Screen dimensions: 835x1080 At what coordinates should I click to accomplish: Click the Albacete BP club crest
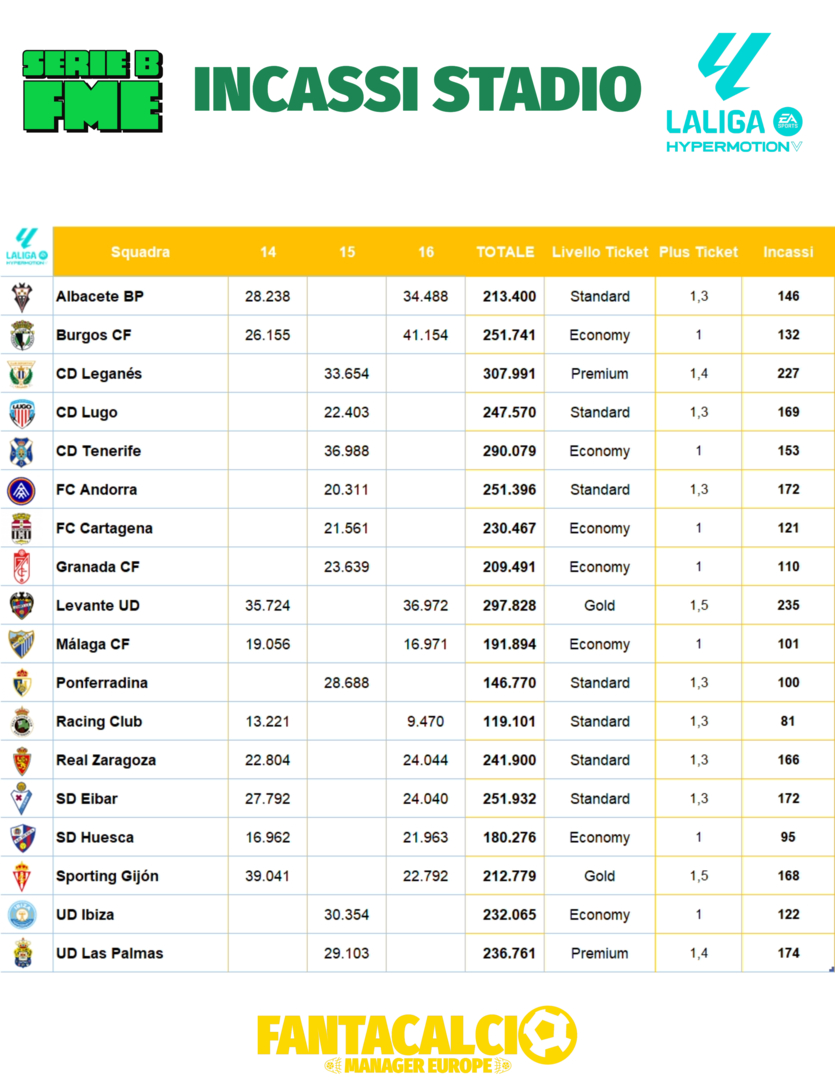coord(22,297)
